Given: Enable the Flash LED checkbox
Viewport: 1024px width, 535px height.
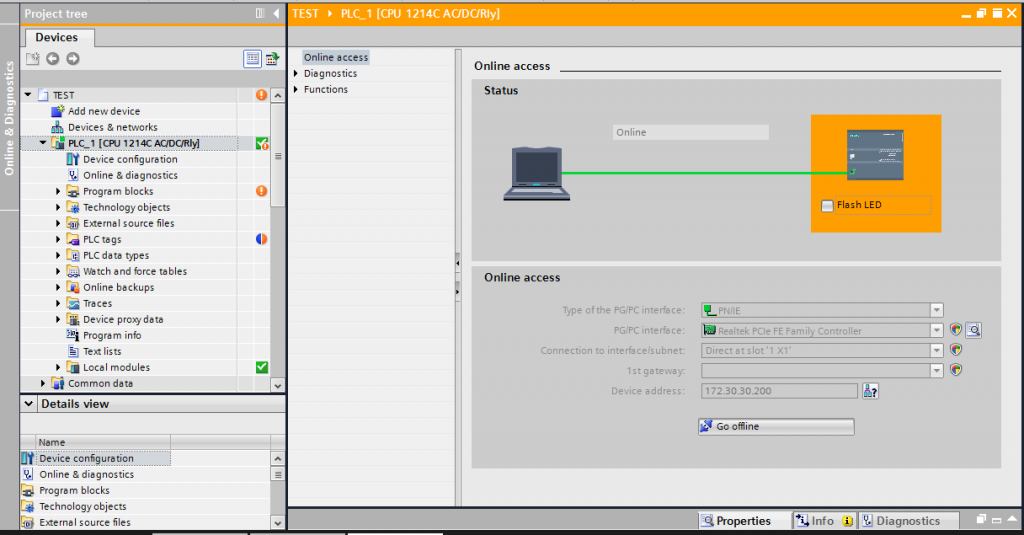Looking at the screenshot, I should pyautogui.click(x=827, y=205).
